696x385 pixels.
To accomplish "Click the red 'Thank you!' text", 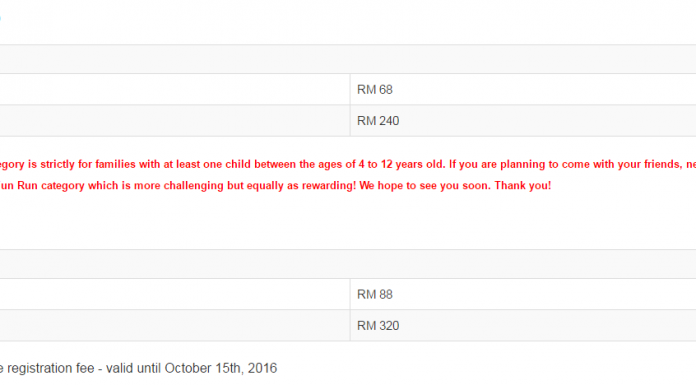I will click(523, 186).
